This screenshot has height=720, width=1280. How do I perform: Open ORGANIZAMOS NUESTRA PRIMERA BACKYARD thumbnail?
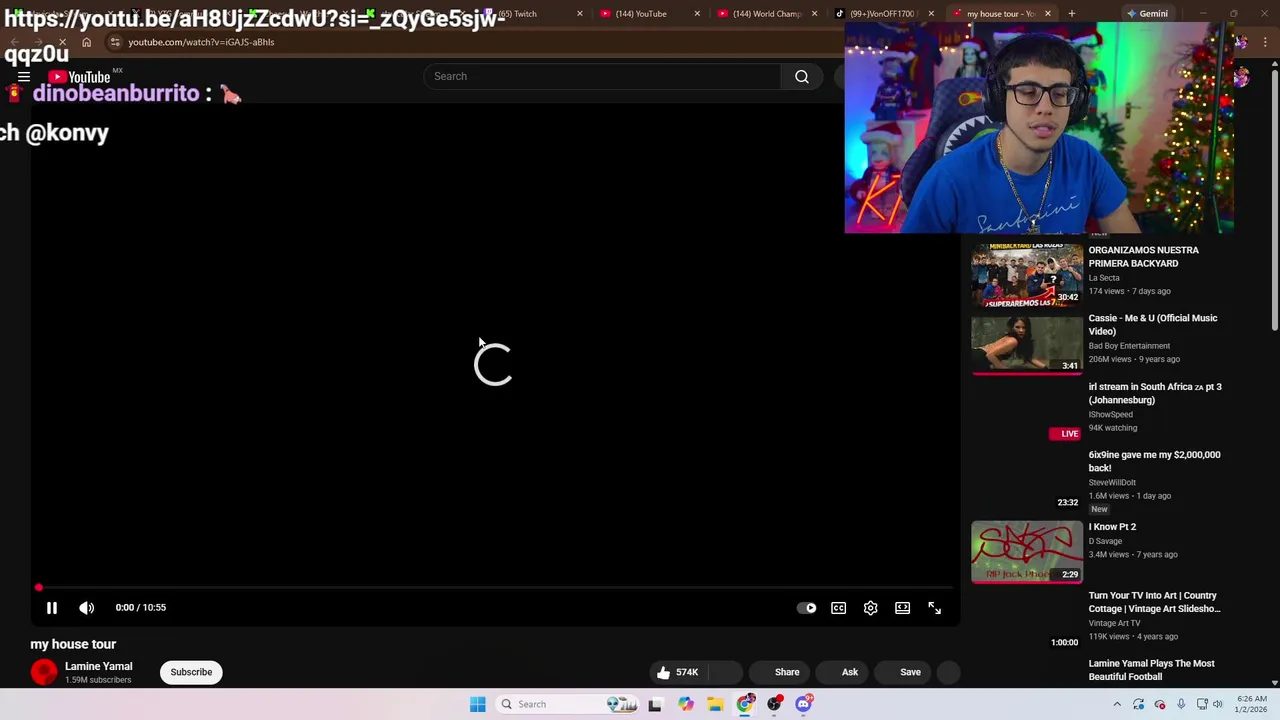[x=1027, y=275]
